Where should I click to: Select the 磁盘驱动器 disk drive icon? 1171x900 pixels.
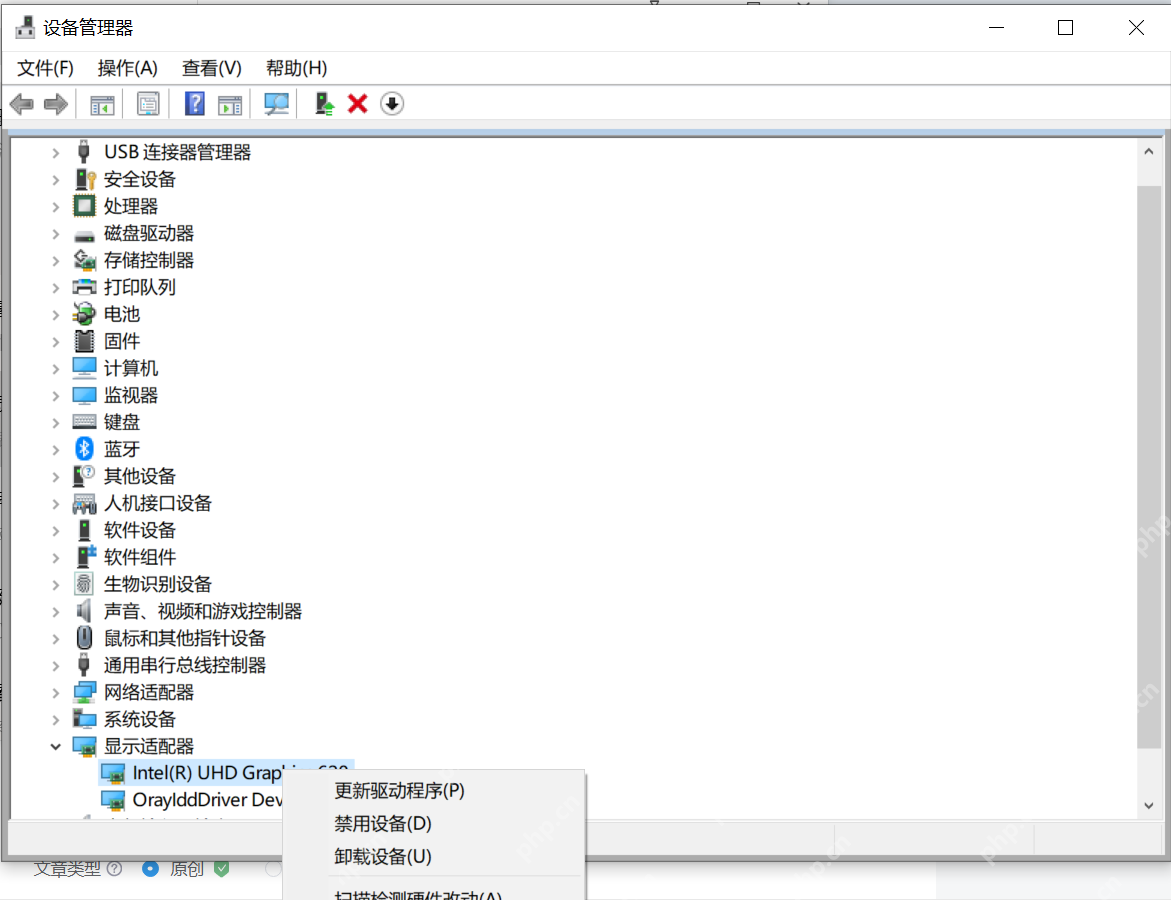pyautogui.click(x=84, y=235)
